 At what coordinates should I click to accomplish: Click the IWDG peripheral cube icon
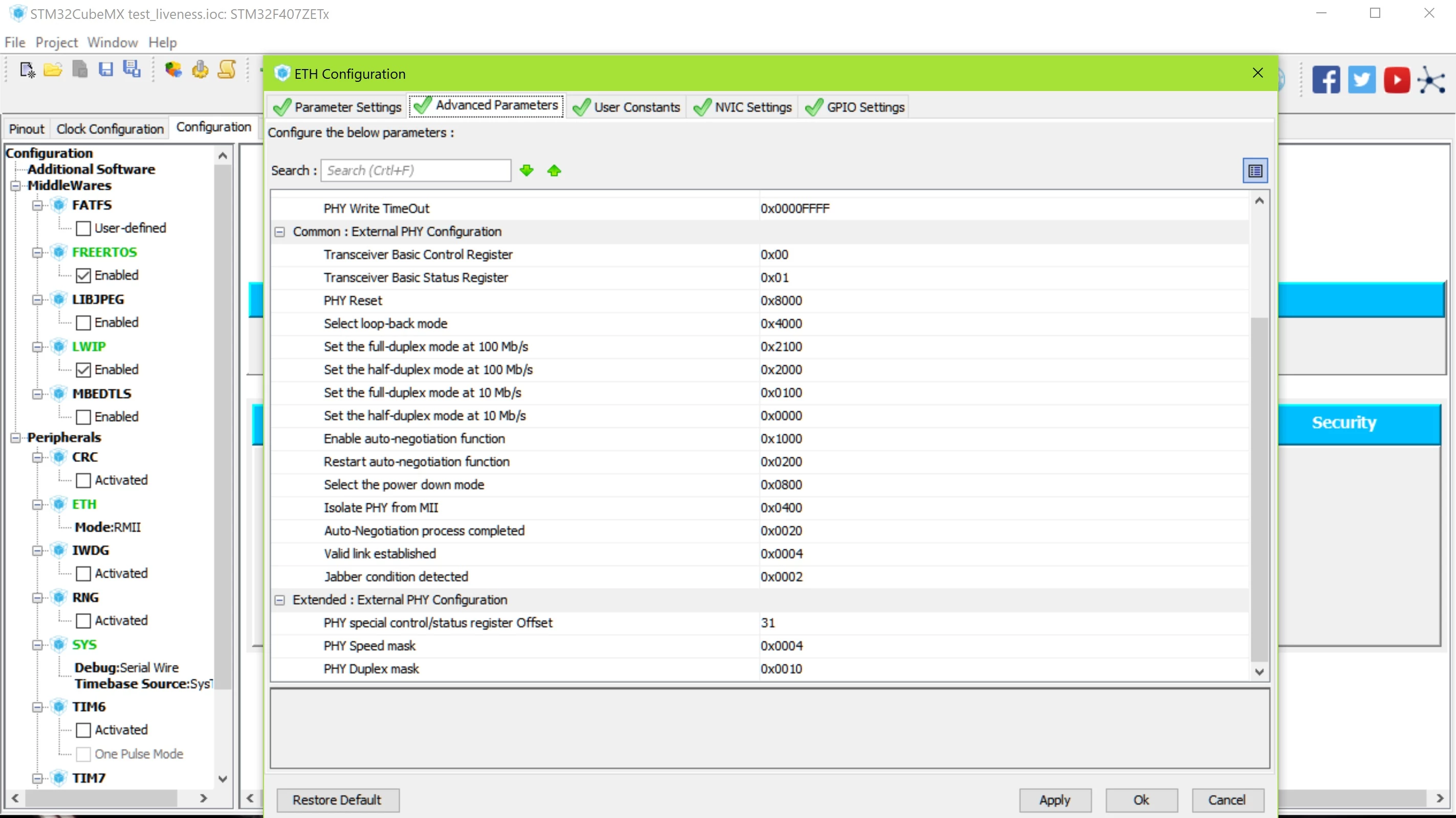click(59, 550)
